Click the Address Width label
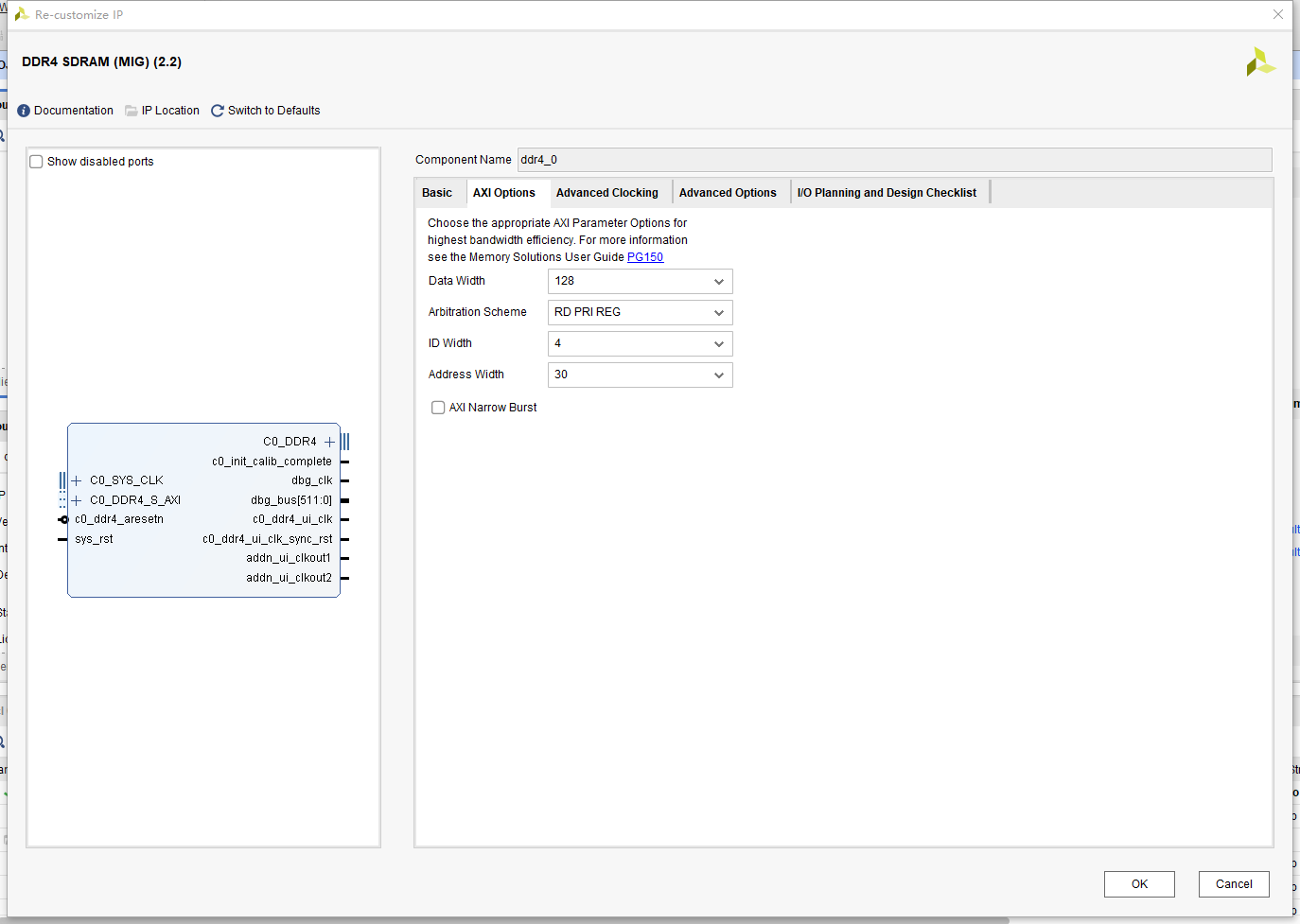This screenshot has height=924, width=1300. point(466,375)
